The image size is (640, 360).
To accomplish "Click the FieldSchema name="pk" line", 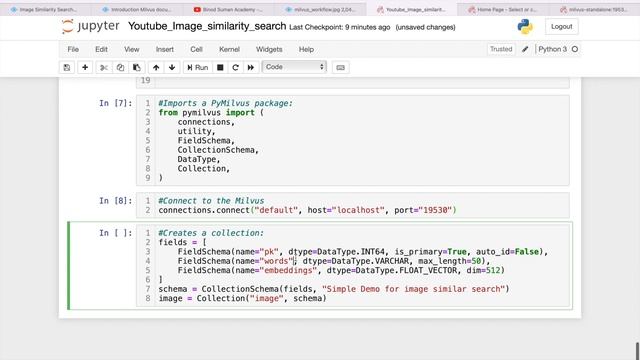I will (362, 252).
